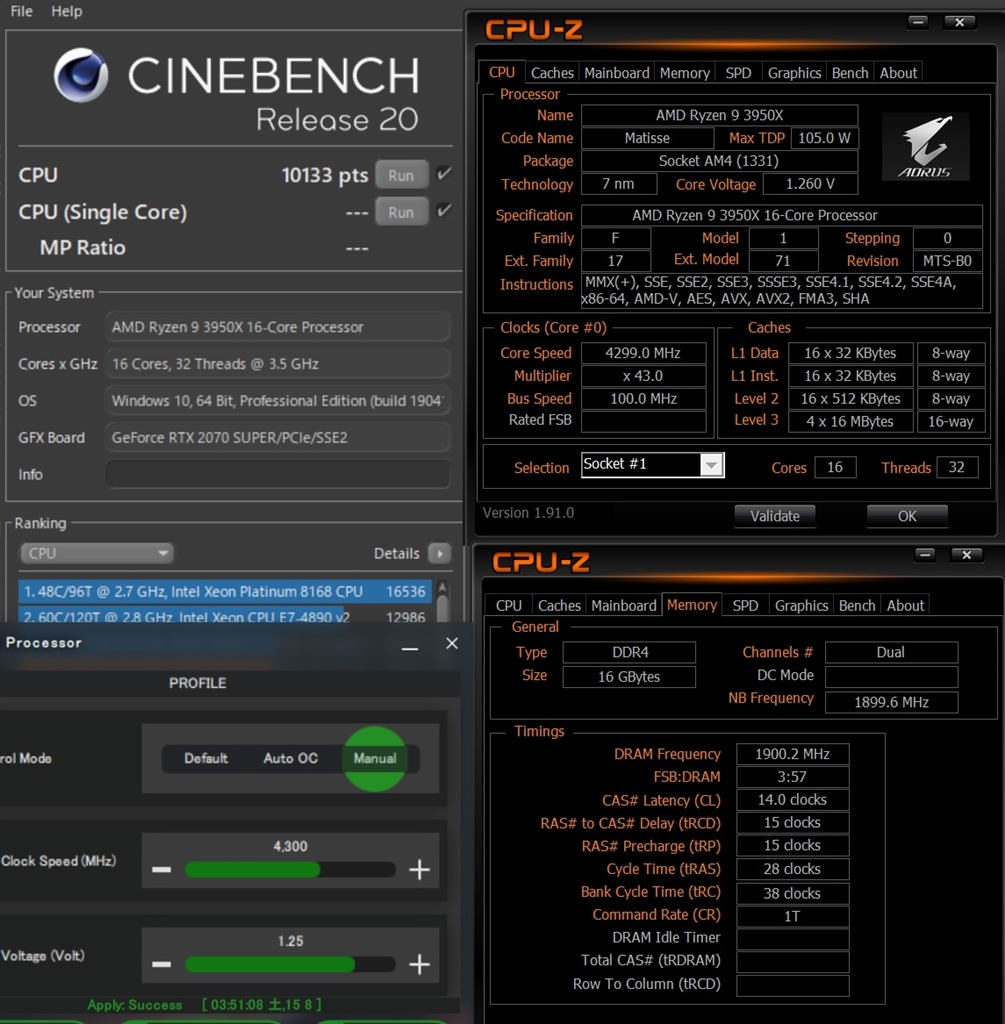Open the SPD tab in the Memory window
This screenshot has height=1024, width=1005.
click(x=744, y=605)
